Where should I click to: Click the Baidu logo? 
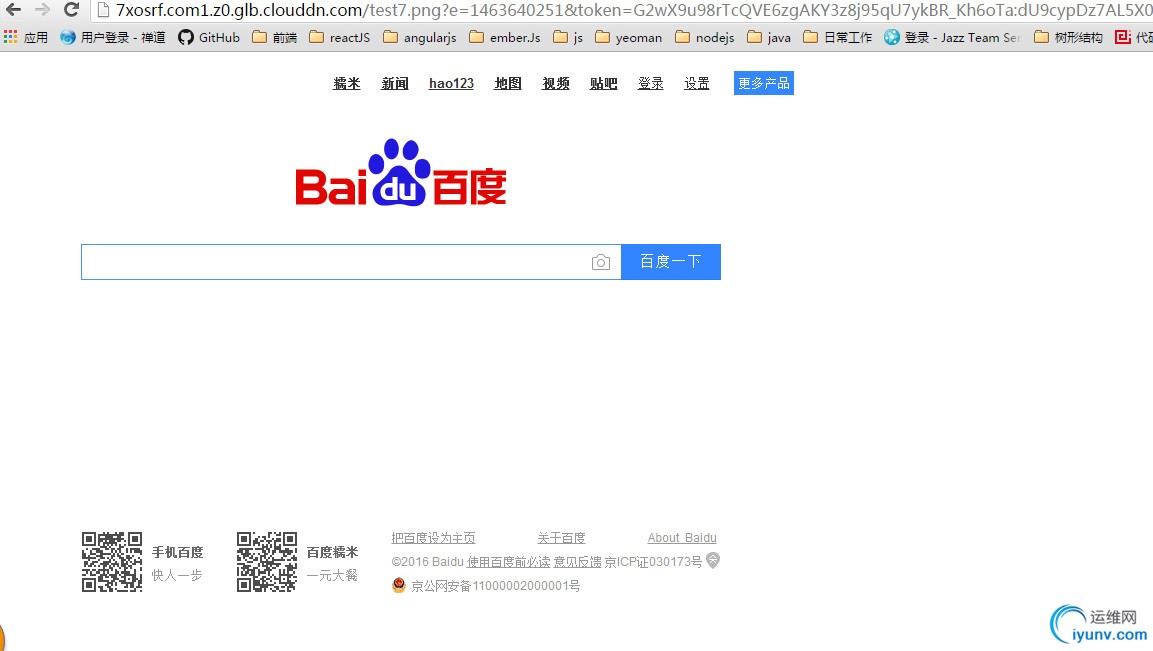[401, 174]
